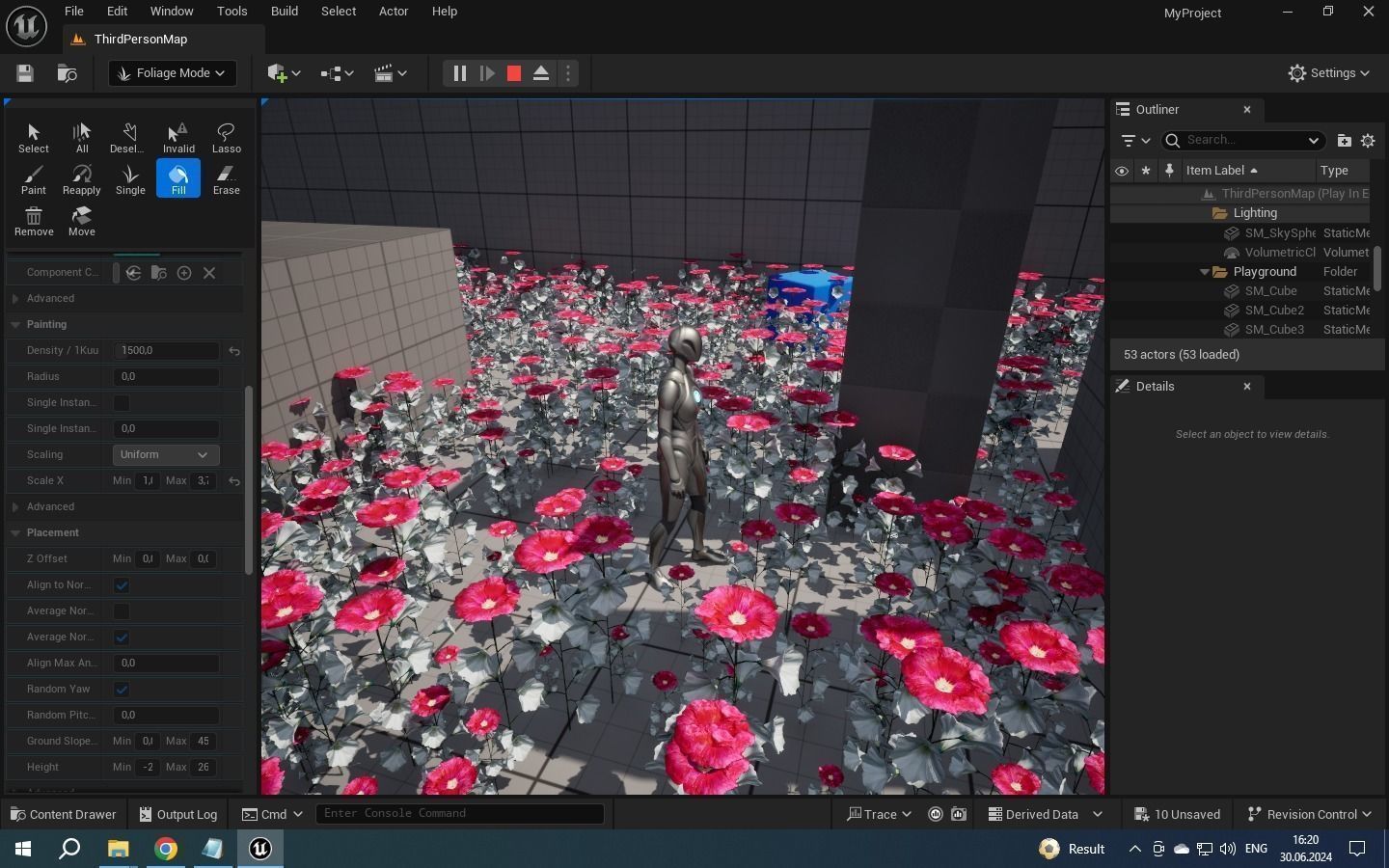This screenshot has width=1389, height=868.
Task: Open the File menu
Action: 74,12
